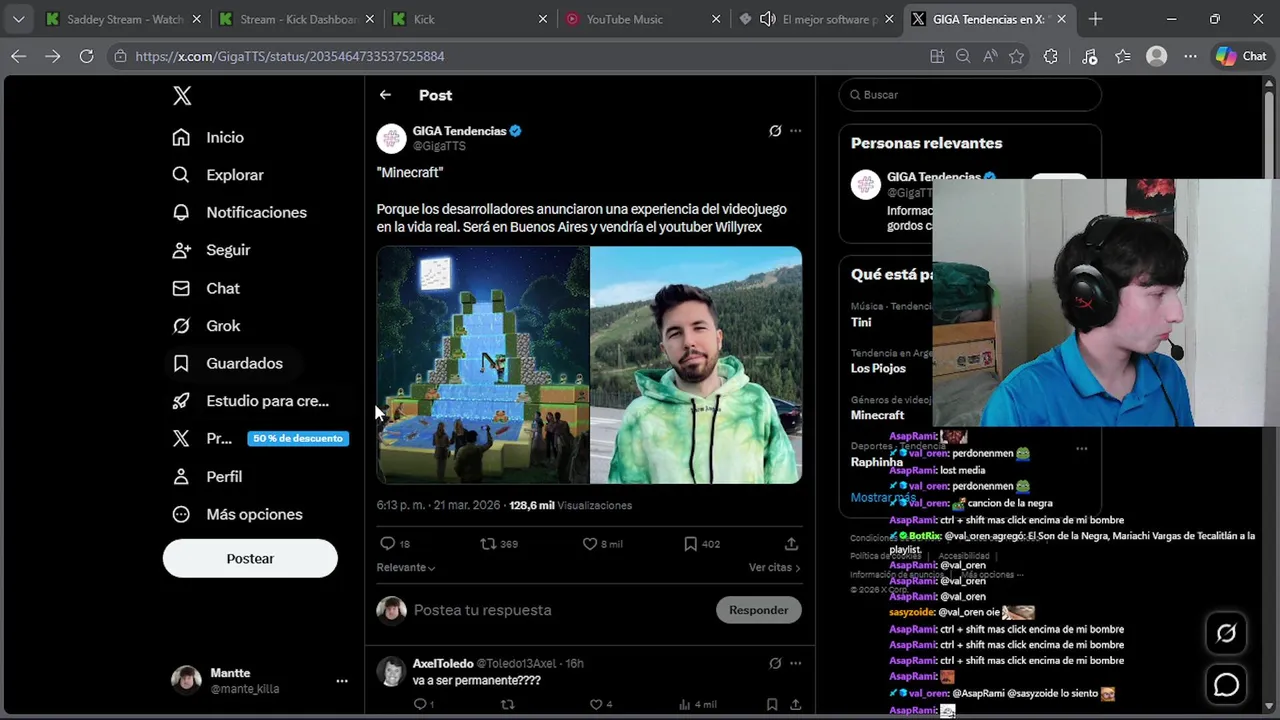Open the Tini trending topic
Viewport: 1280px width, 720px height.
861,322
